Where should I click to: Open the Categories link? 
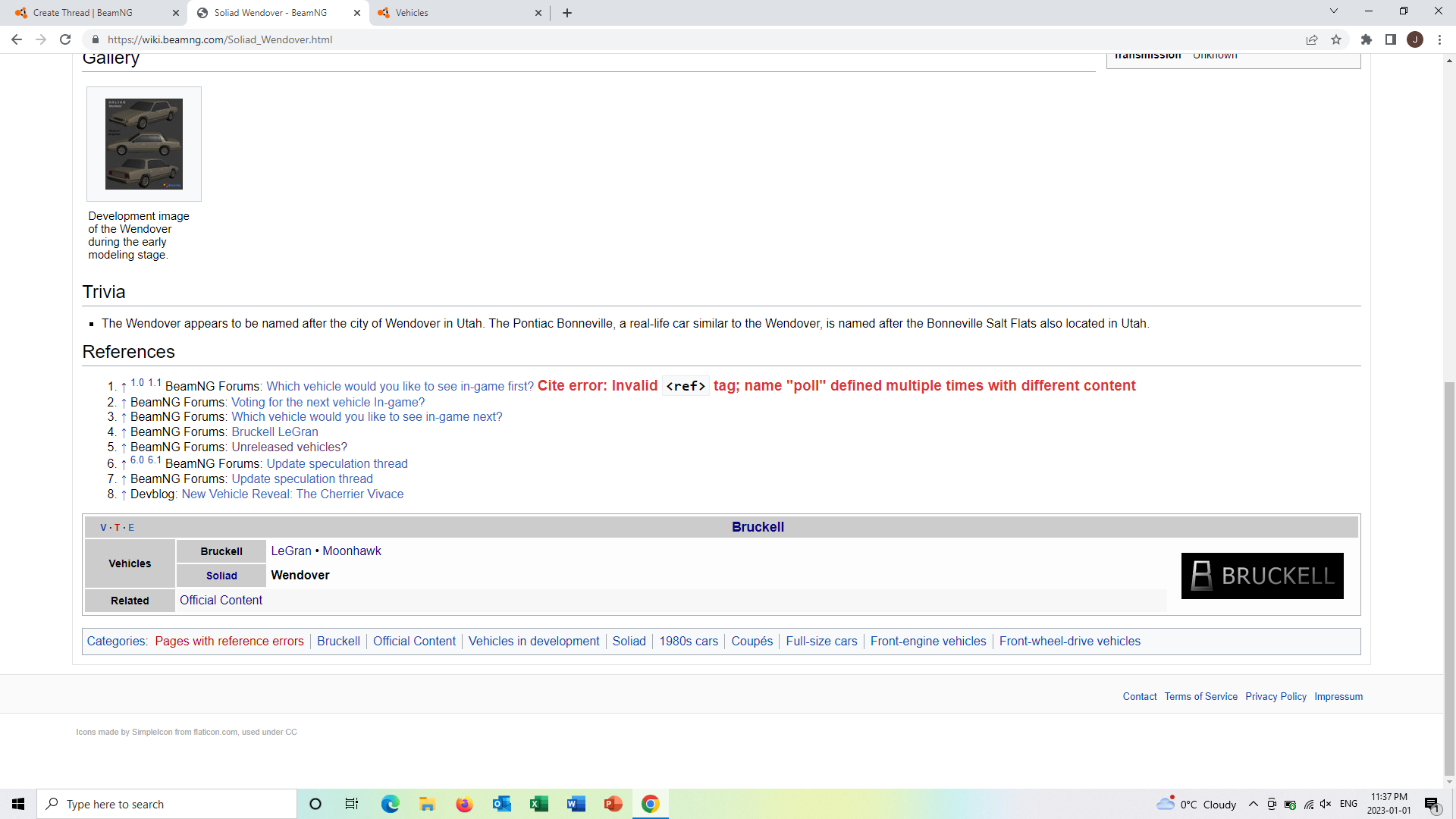pos(116,642)
